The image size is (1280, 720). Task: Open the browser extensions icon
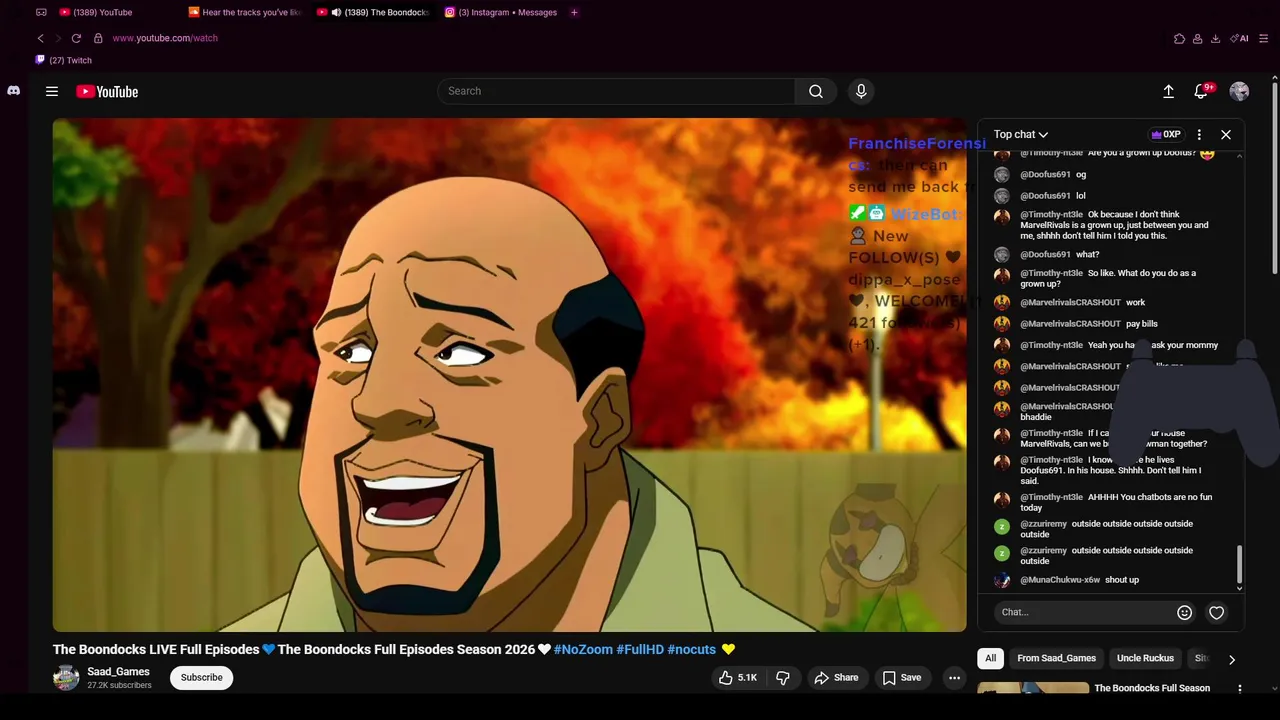(x=1179, y=38)
